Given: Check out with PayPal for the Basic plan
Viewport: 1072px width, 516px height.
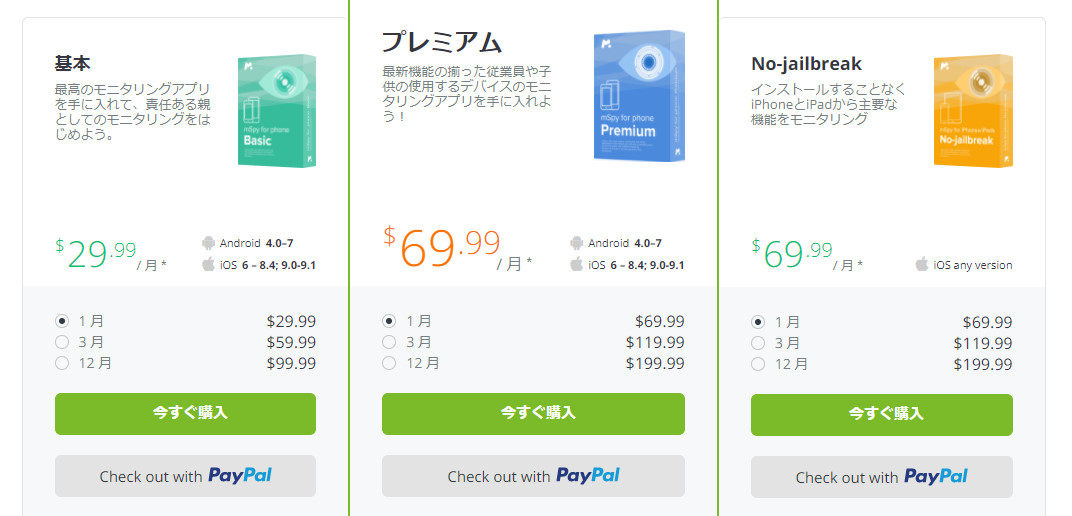Looking at the screenshot, I should click(x=185, y=476).
